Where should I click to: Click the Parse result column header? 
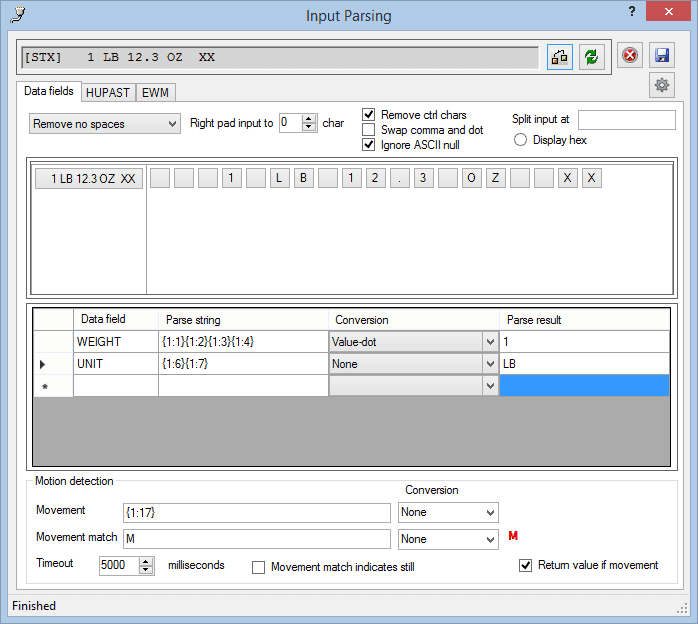(x=584, y=320)
